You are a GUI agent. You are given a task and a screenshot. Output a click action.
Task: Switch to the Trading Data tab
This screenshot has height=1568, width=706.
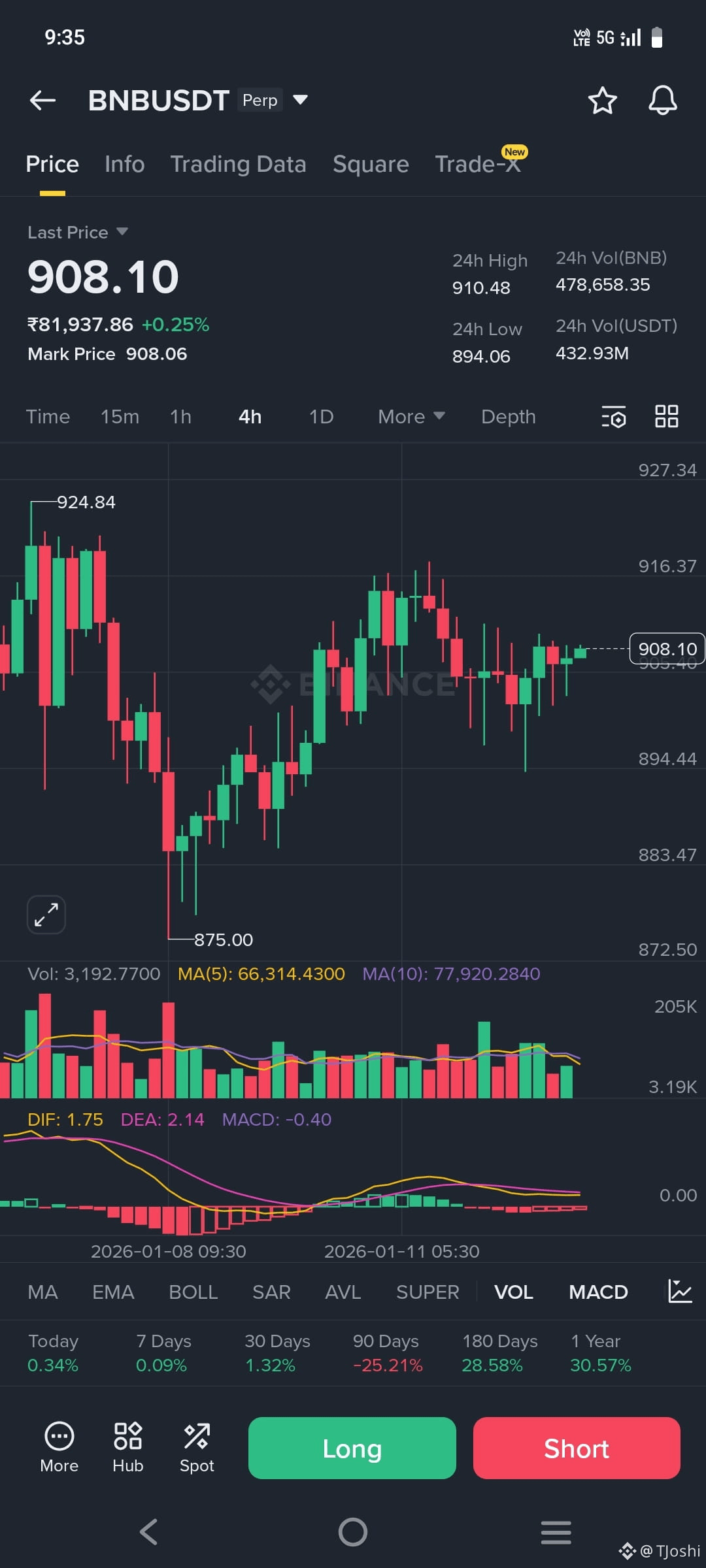tap(238, 164)
